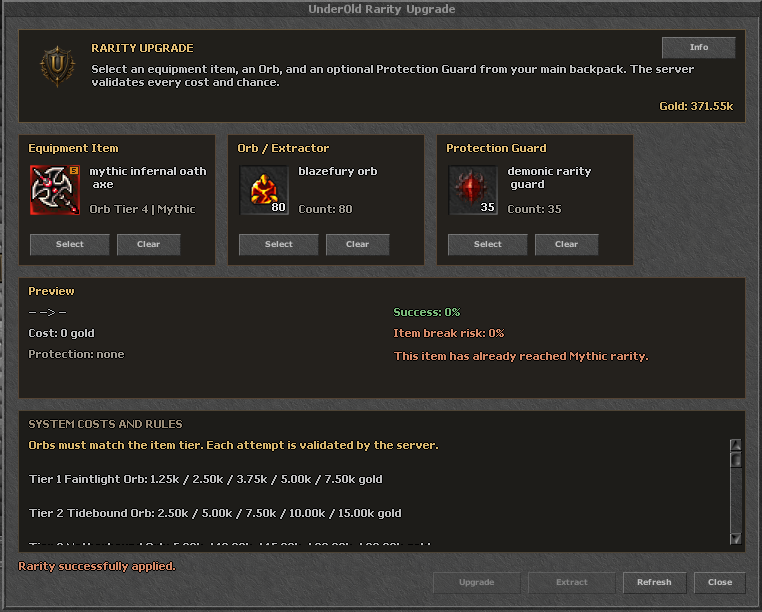The height and width of the screenshot is (612, 762).
Task: Click the Upgrade button
Action: 476,582
